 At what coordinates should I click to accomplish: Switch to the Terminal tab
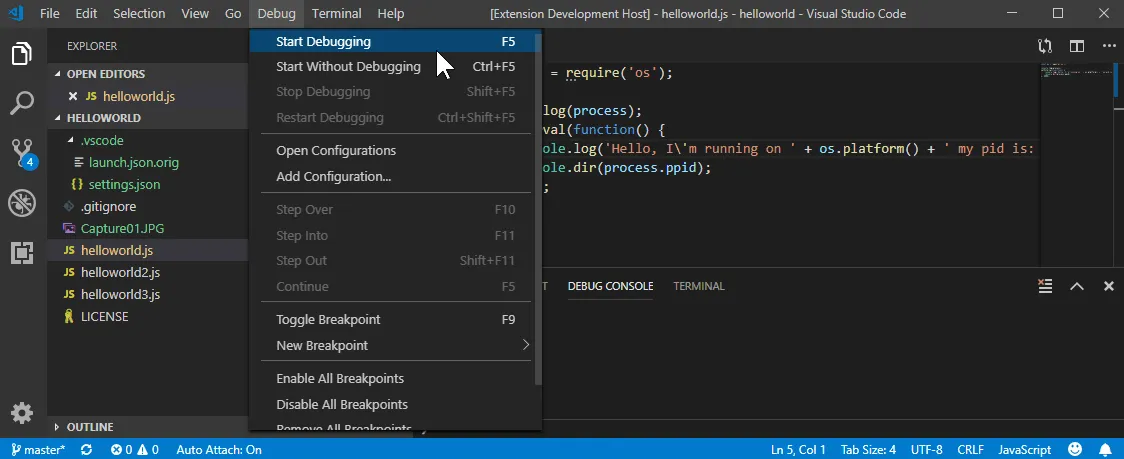point(699,286)
